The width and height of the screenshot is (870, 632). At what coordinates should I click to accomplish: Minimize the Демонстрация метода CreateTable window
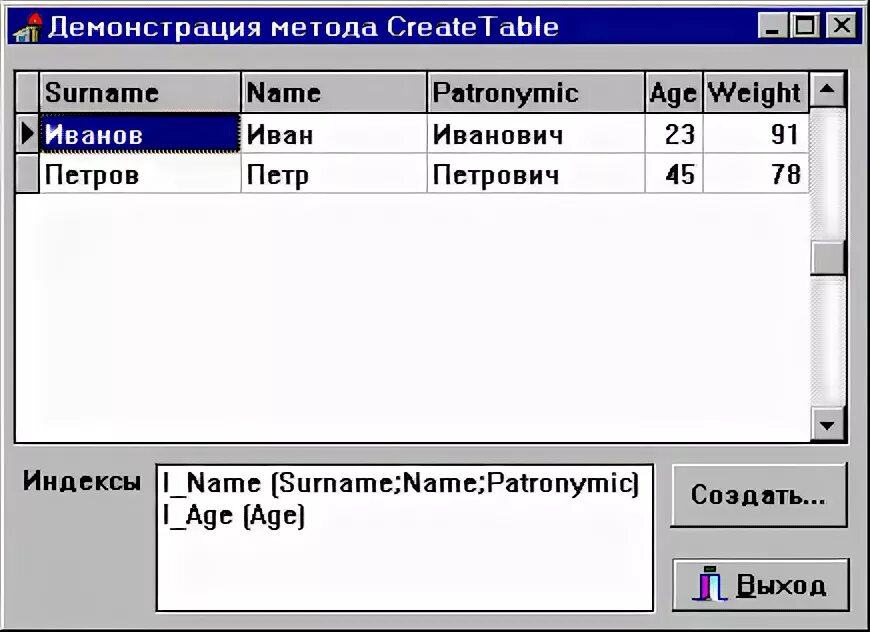click(x=772, y=26)
